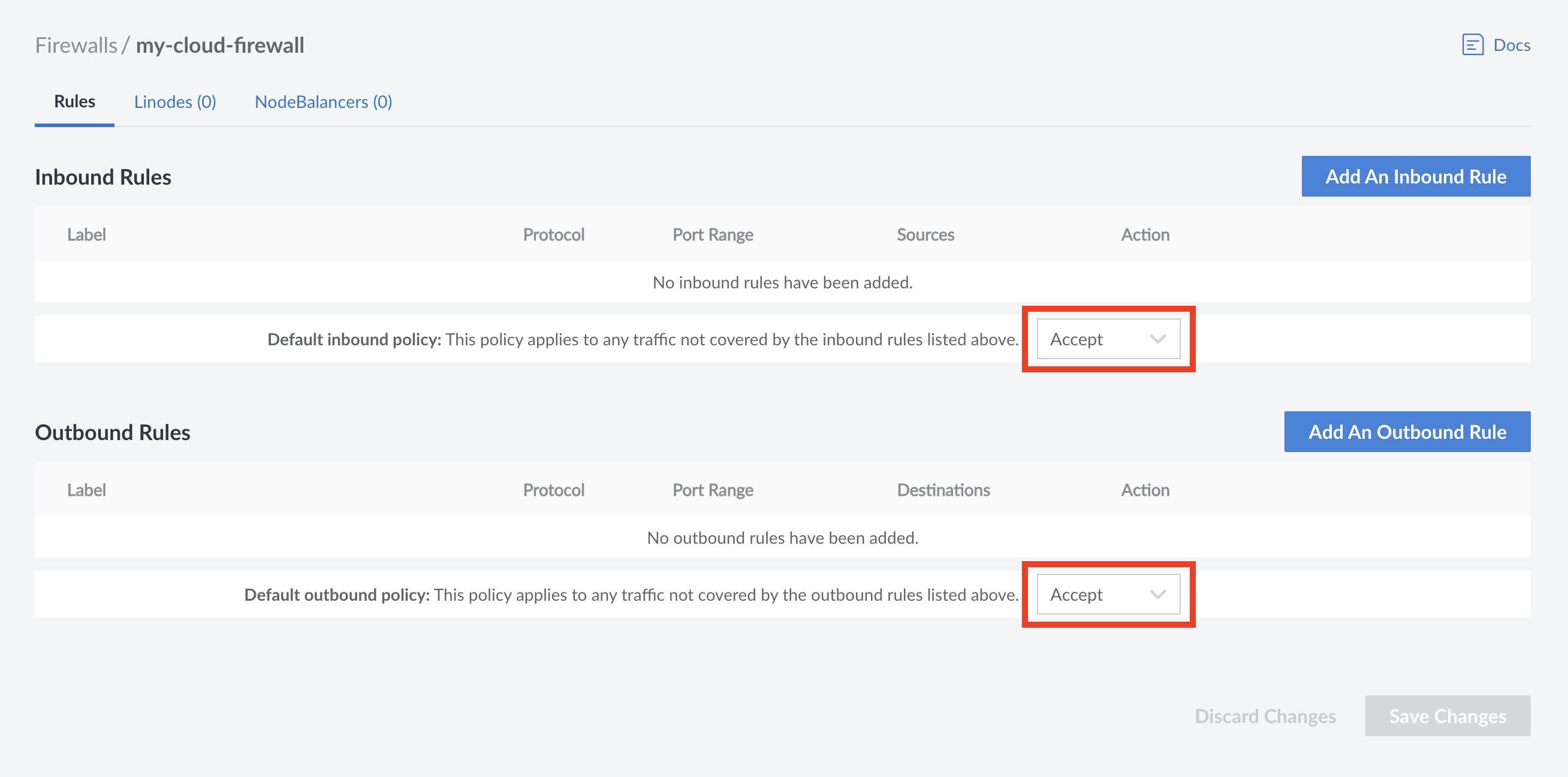Click the outbound Destinations column header
The image size is (1568, 777).
click(x=944, y=490)
